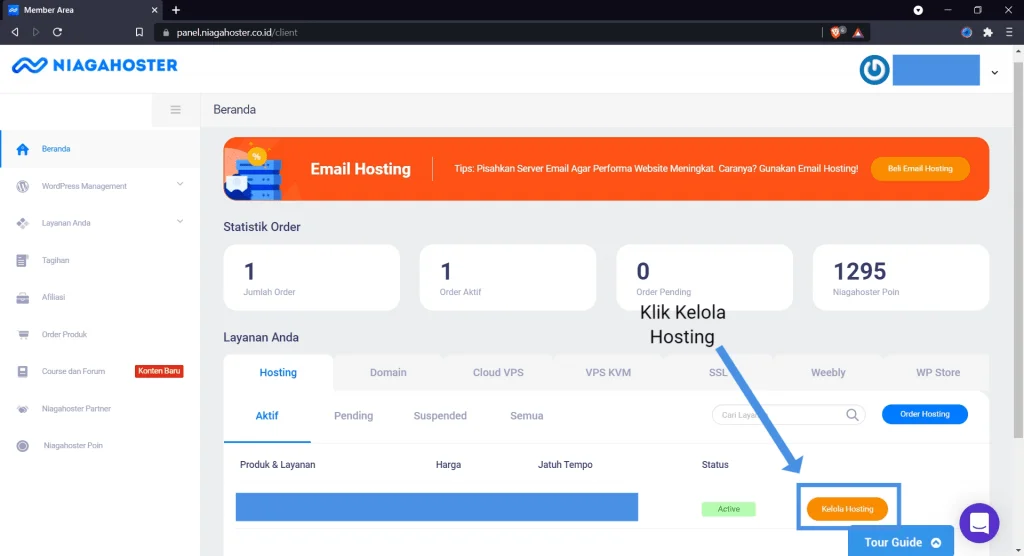Select the Aktif filter tab
Screen dimensions: 1024x556
point(267,416)
